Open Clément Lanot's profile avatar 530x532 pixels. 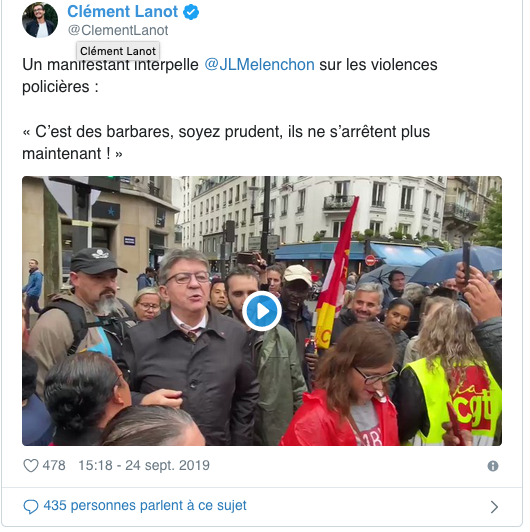[40, 20]
